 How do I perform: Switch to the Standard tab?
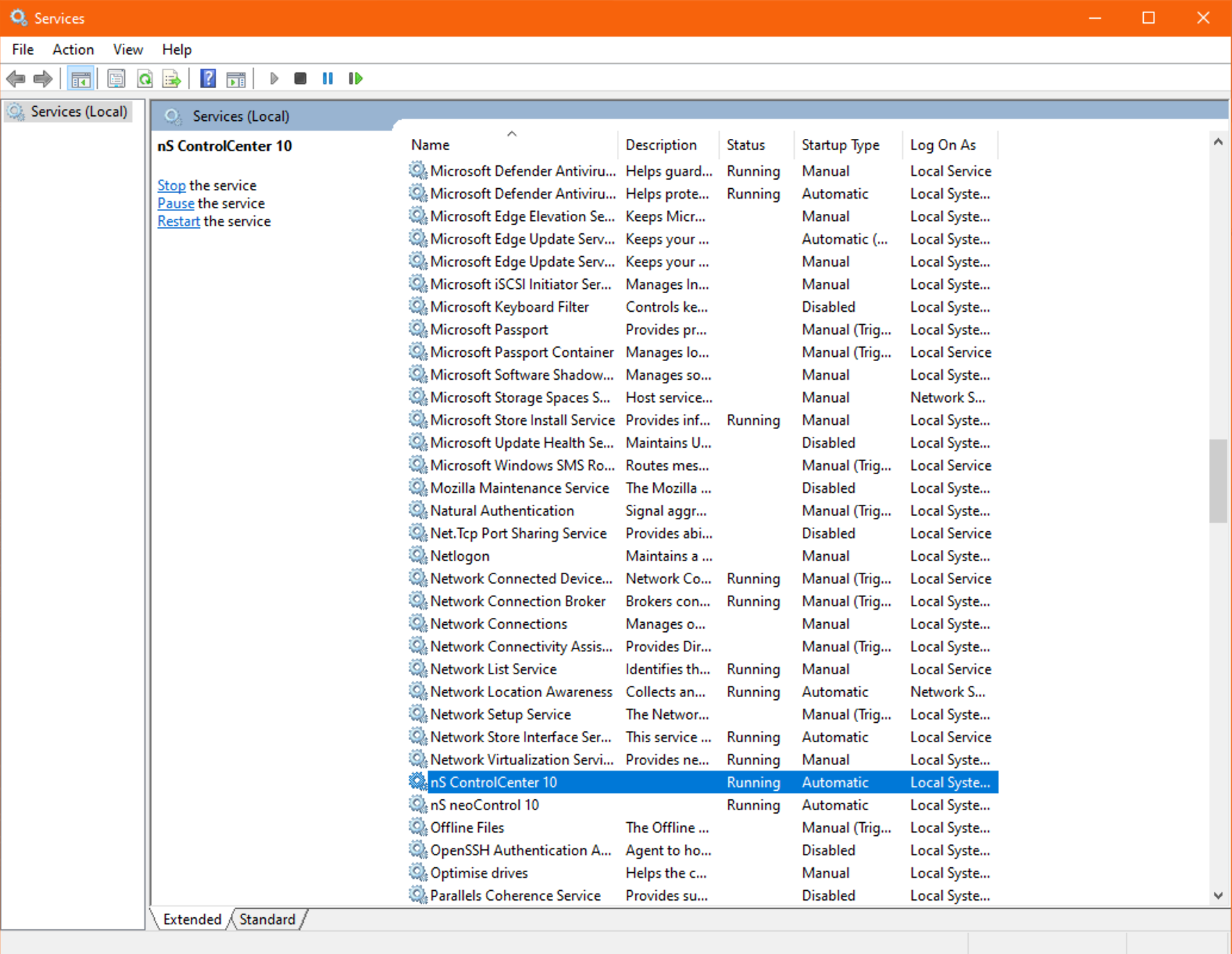pyautogui.click(x=267, y=919)
